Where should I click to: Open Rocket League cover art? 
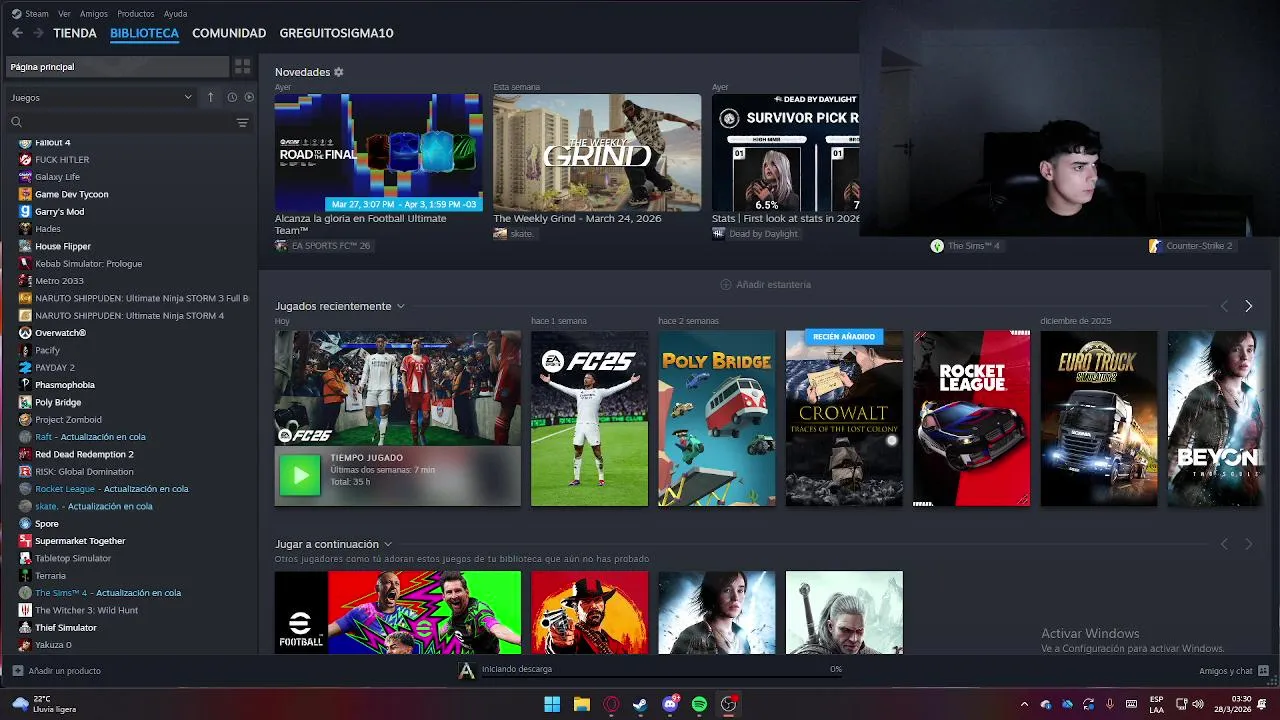pos(971,418)
